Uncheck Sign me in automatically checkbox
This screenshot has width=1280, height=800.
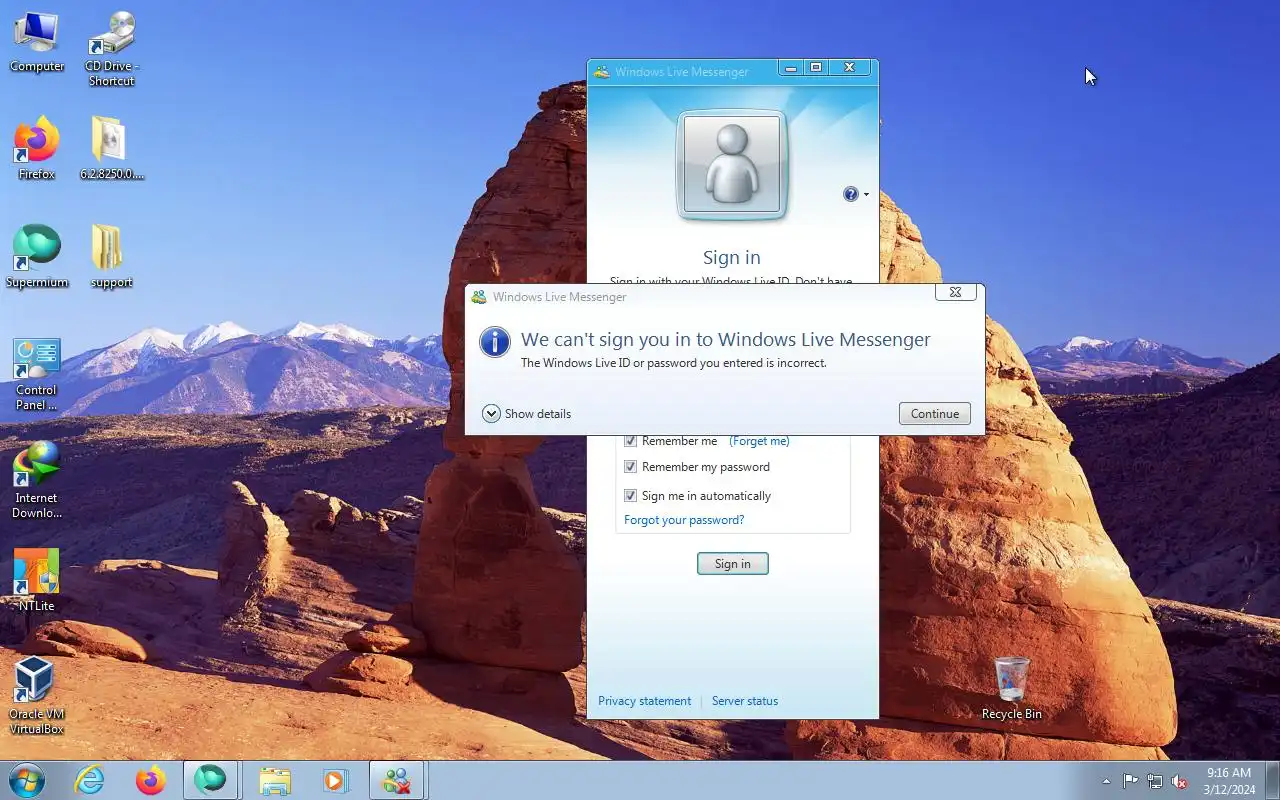coord(631,496)
